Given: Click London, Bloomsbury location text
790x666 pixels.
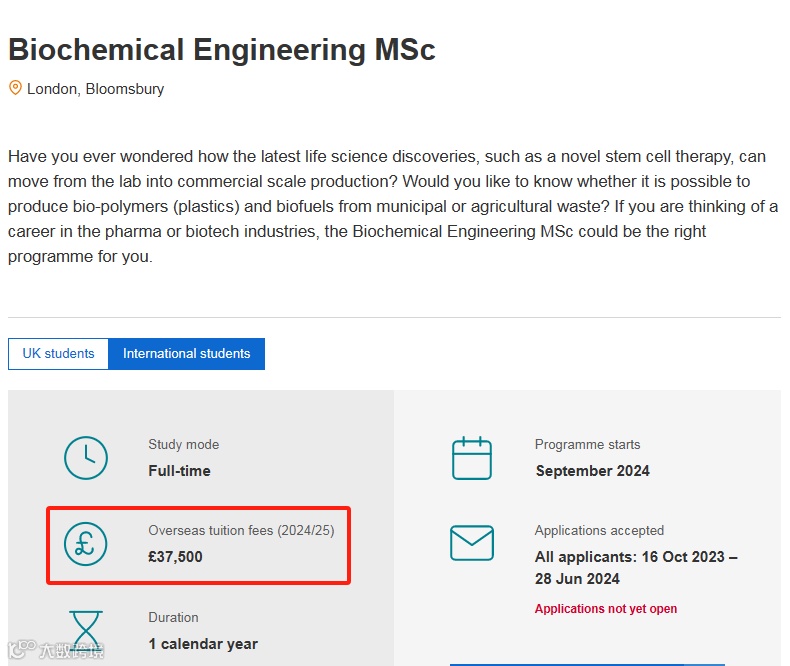Looking at the screenshot, I should coord(95,89).
